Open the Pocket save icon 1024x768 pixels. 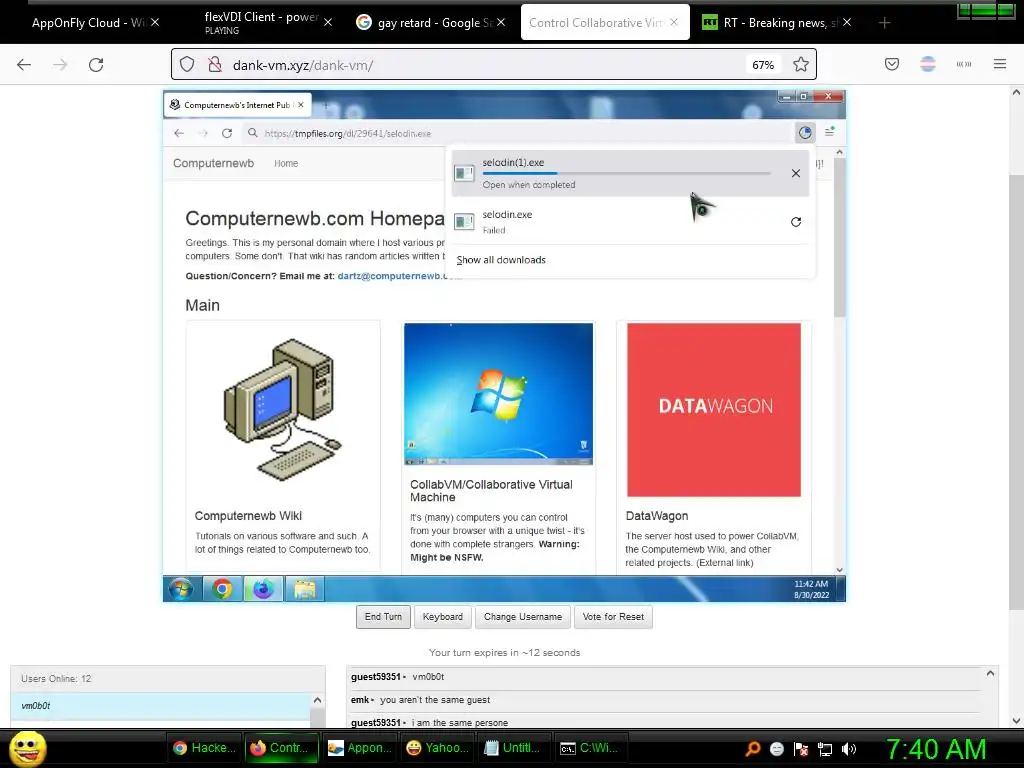(x=891, y=64)
